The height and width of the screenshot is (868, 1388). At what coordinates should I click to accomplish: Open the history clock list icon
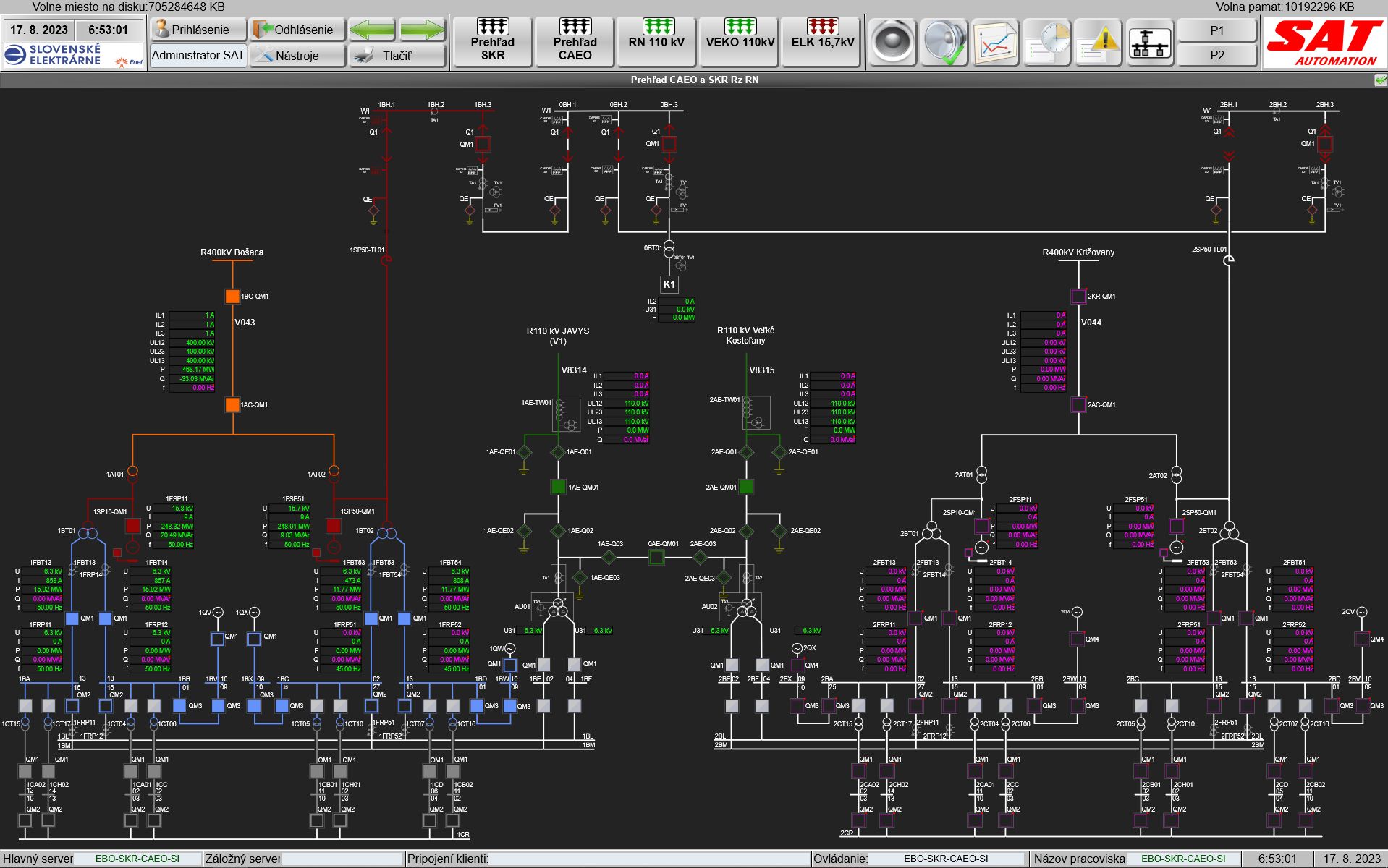pyautogui.click(x=1047, y=42)
